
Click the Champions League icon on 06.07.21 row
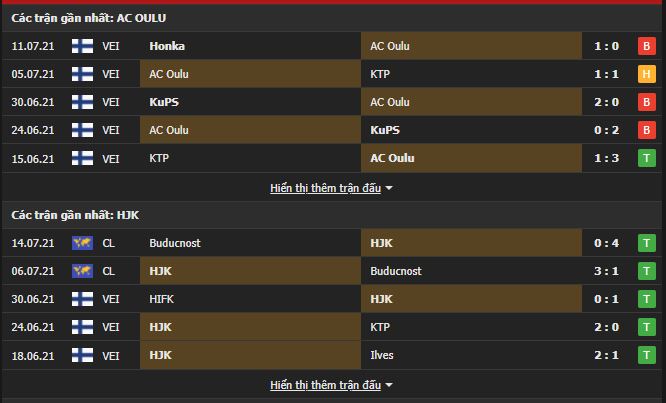[x=82, y=271]
